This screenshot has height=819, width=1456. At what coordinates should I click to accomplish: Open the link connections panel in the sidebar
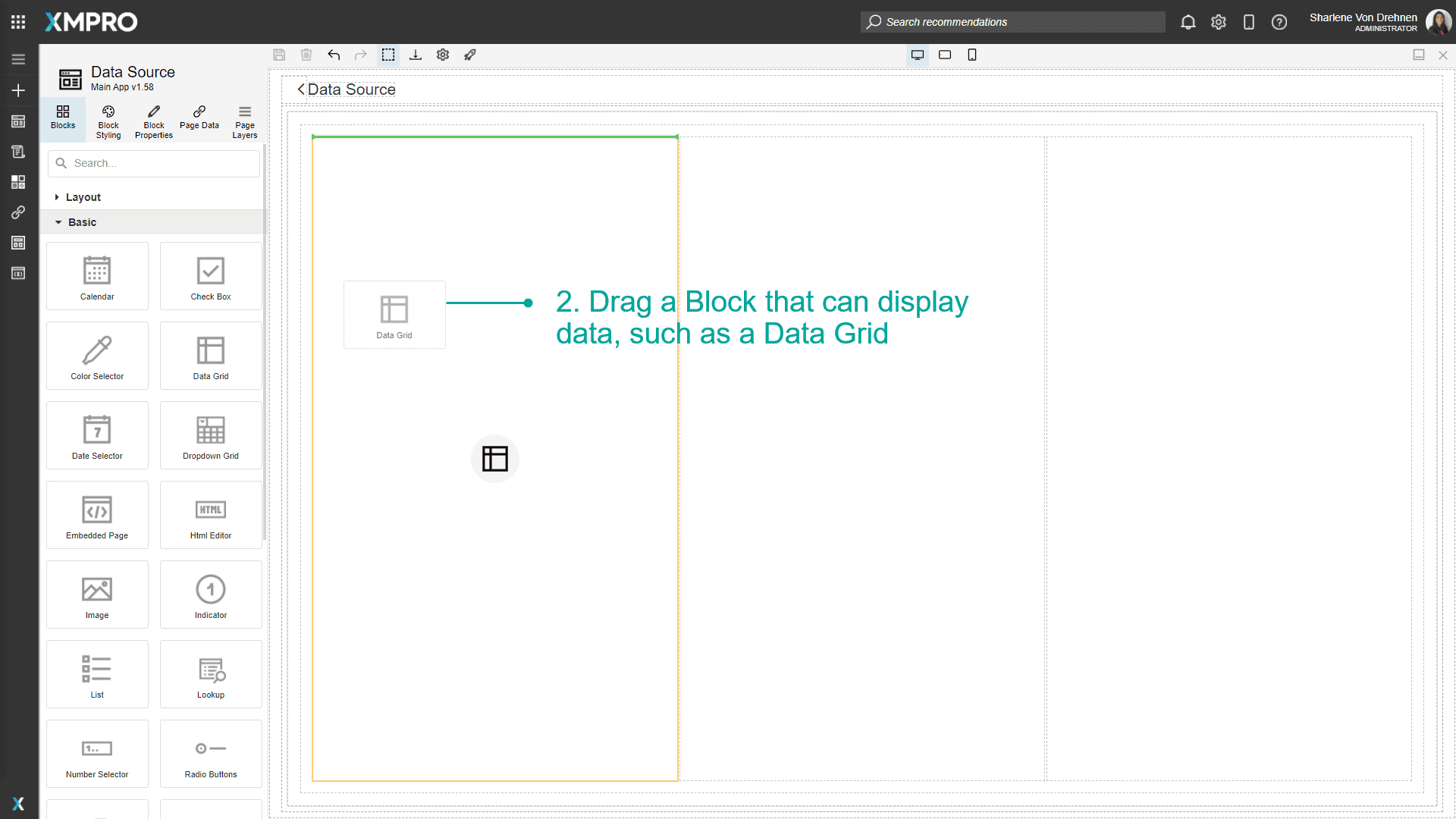[x=18, y=212]
